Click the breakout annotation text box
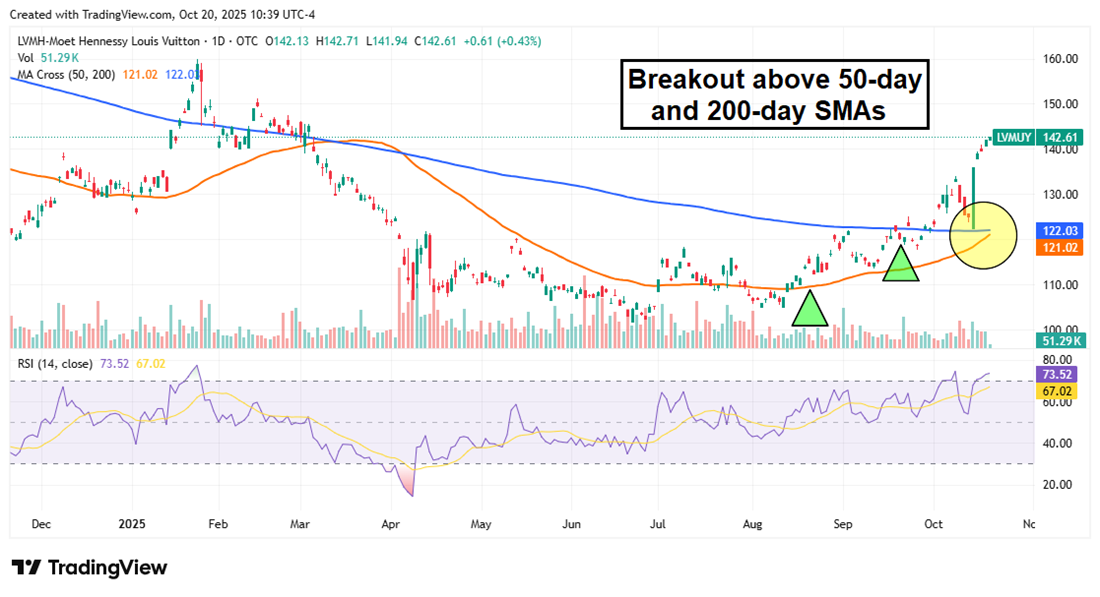Screen dimensions: 1100x597 776,96
